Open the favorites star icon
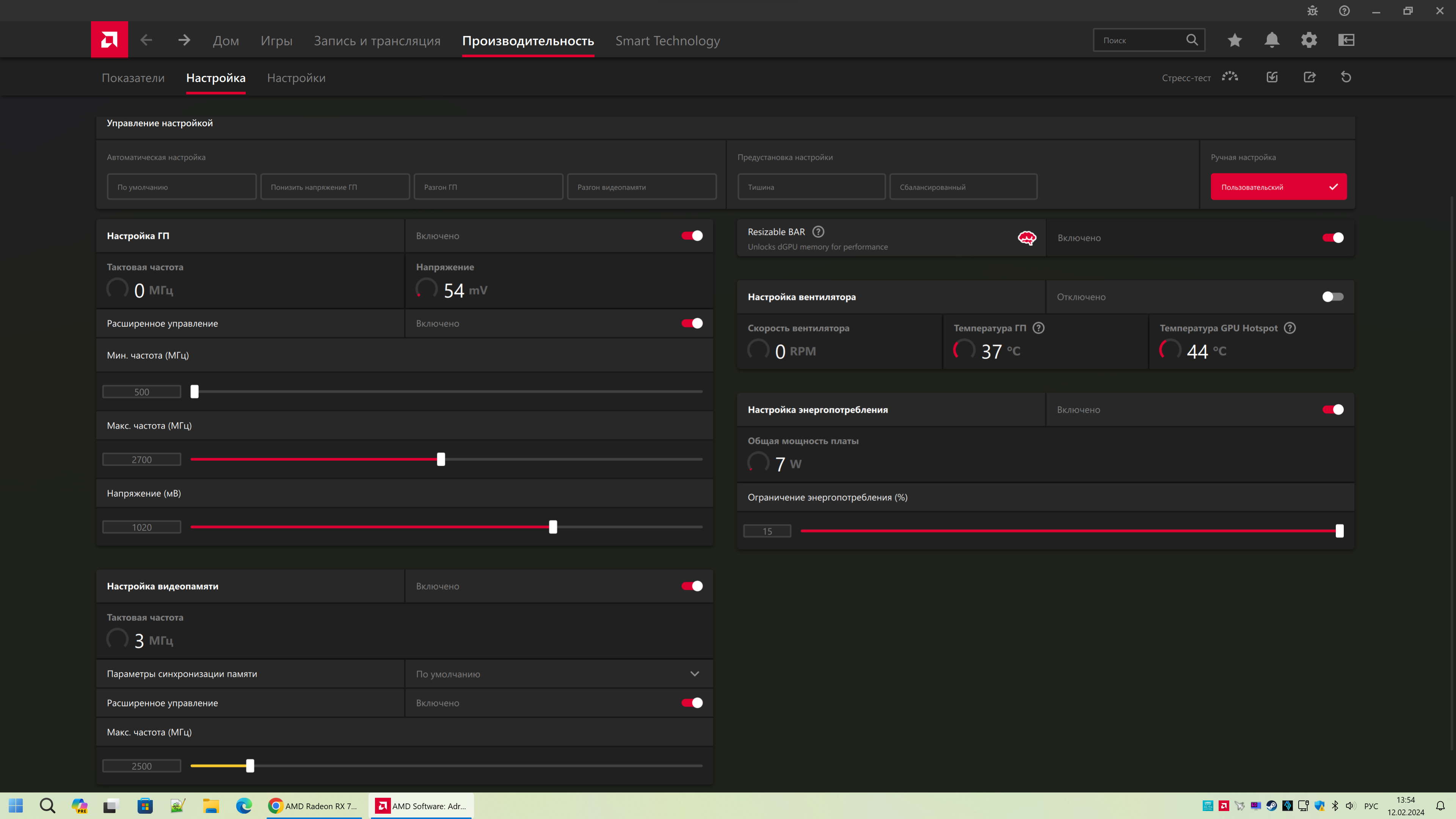This screenshot has height=819, width=1456. pos(1235,40)
